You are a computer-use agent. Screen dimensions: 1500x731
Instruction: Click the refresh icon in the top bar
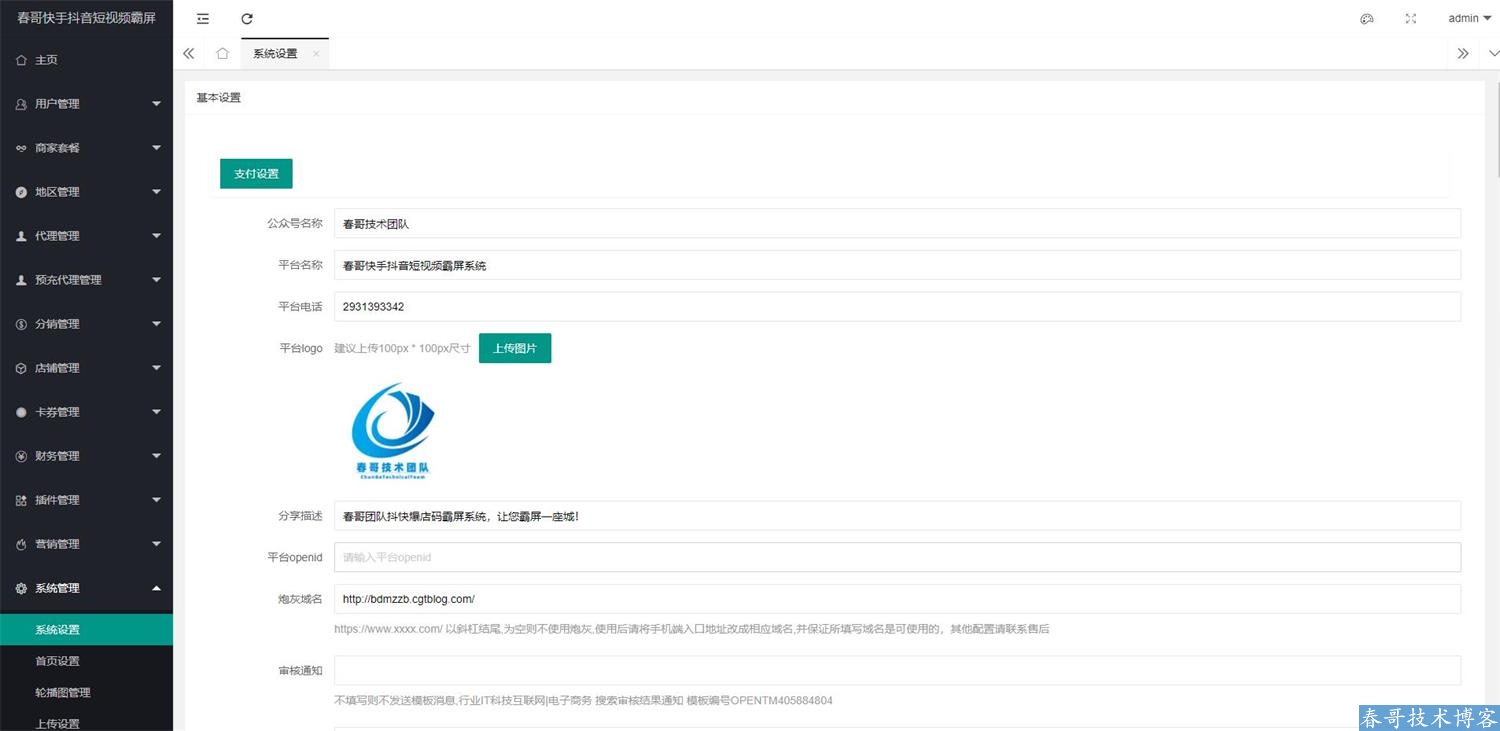click(x=247, y=18)
